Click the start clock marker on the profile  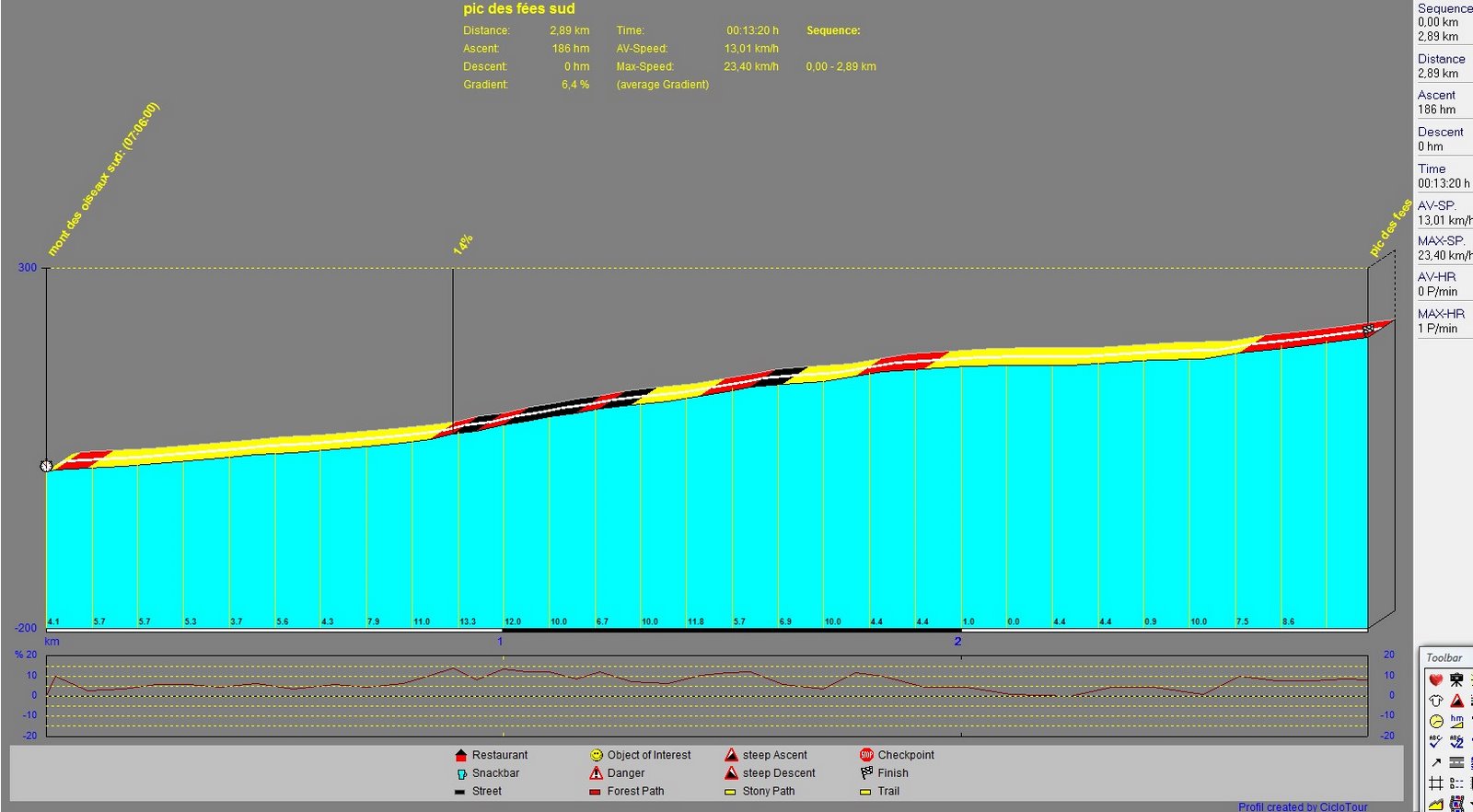click(x=46, y=466)
